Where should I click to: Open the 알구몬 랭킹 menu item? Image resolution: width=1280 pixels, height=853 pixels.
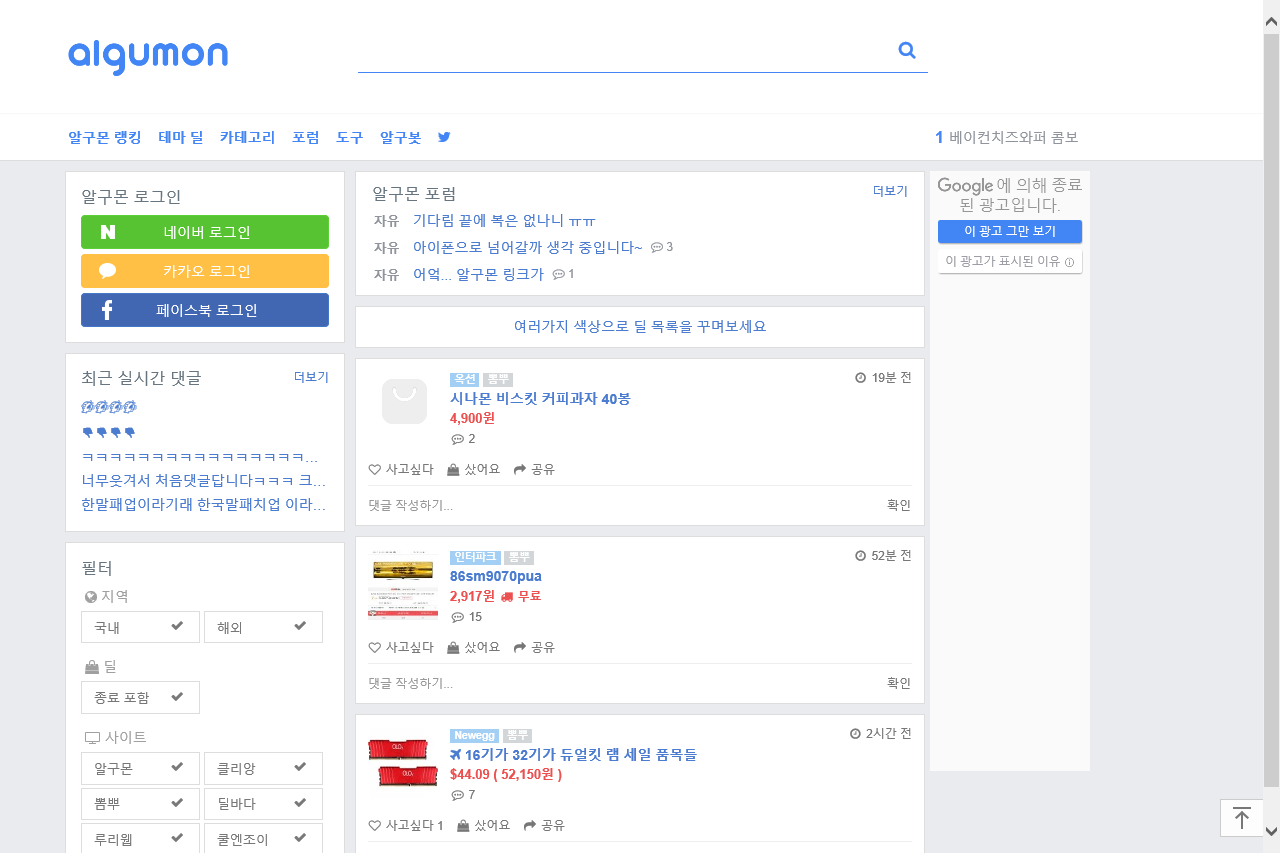(105, 137)
